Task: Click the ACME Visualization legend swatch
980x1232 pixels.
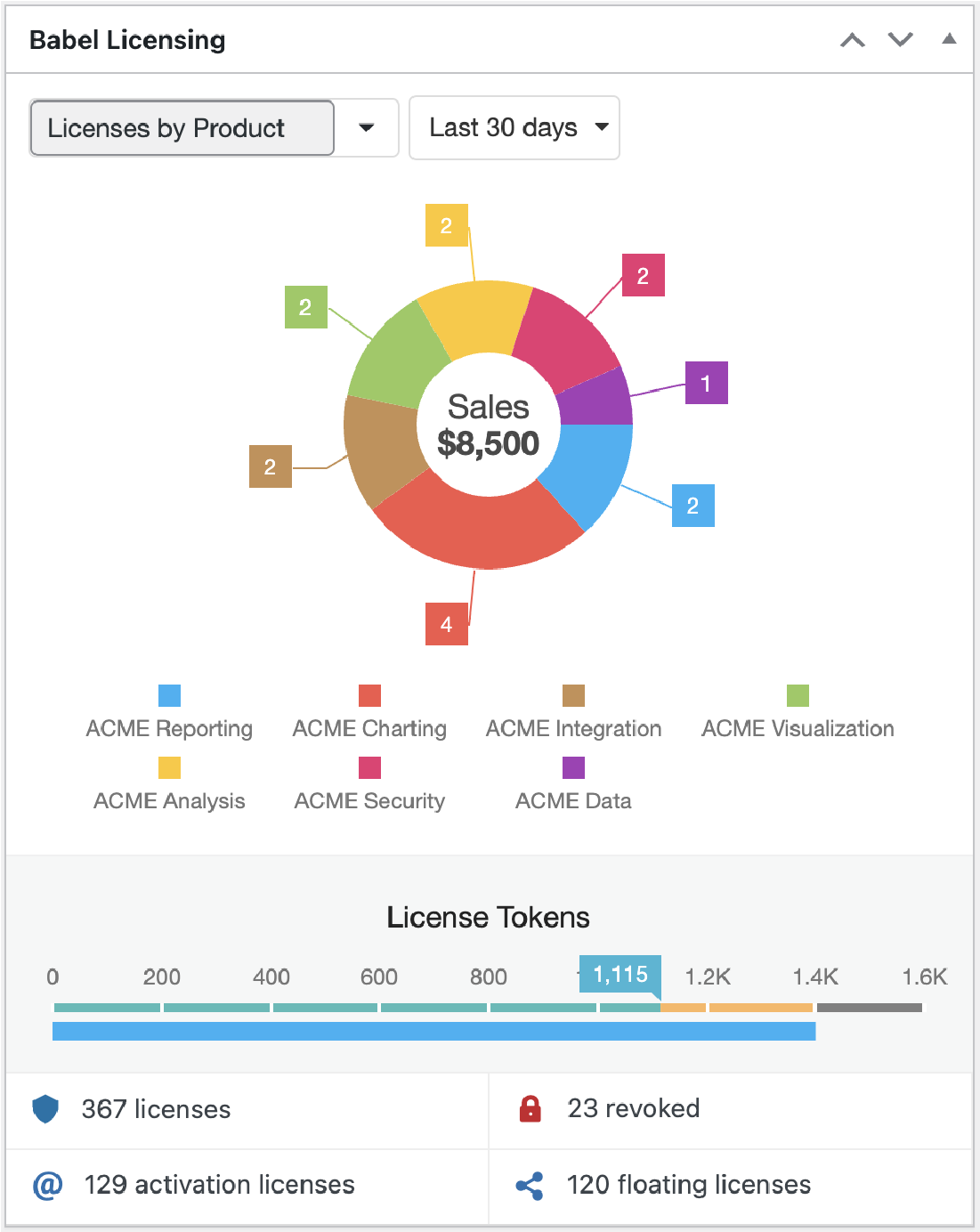Action: click(798, 695)
